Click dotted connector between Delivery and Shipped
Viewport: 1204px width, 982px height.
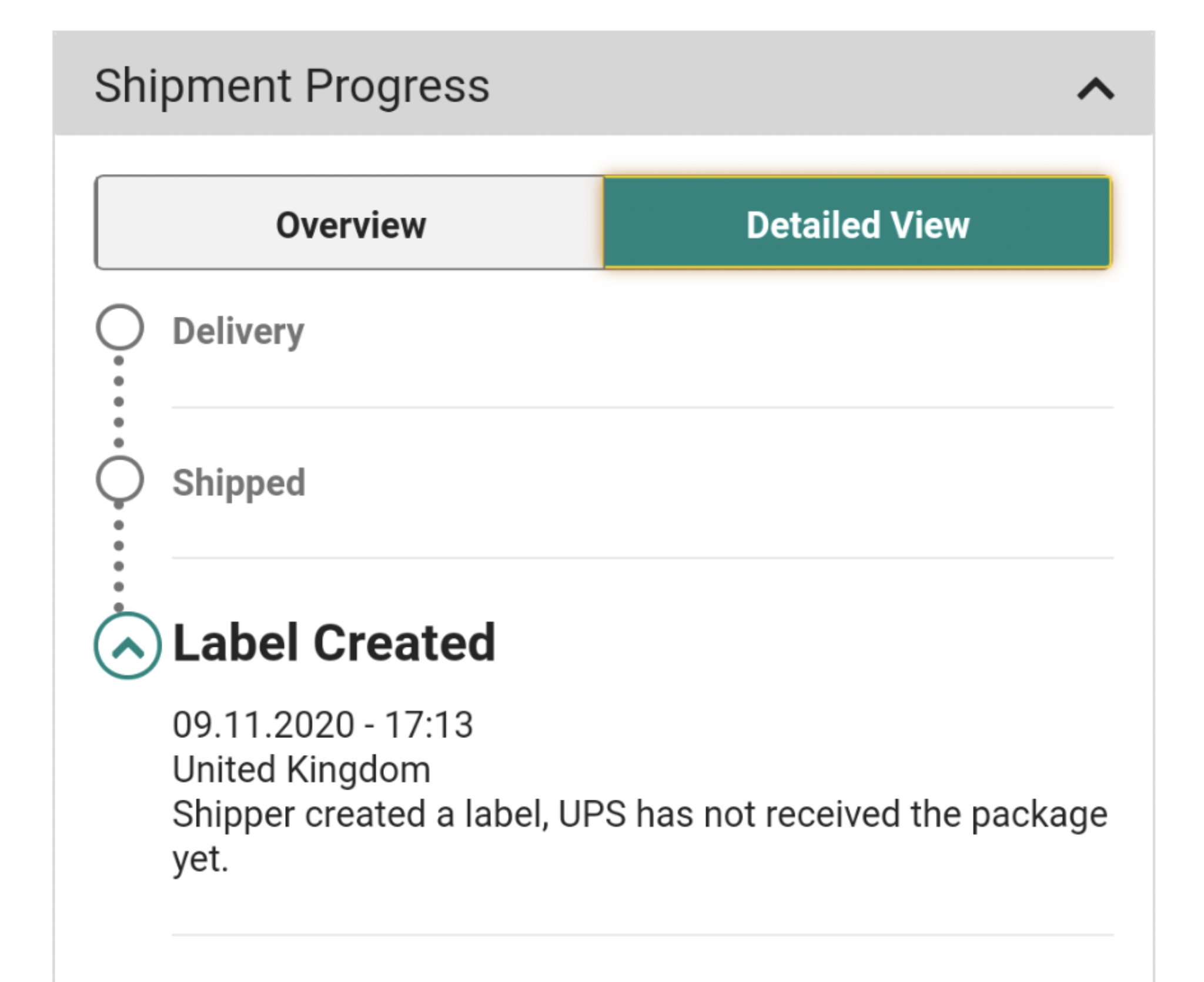pos(119,402)
